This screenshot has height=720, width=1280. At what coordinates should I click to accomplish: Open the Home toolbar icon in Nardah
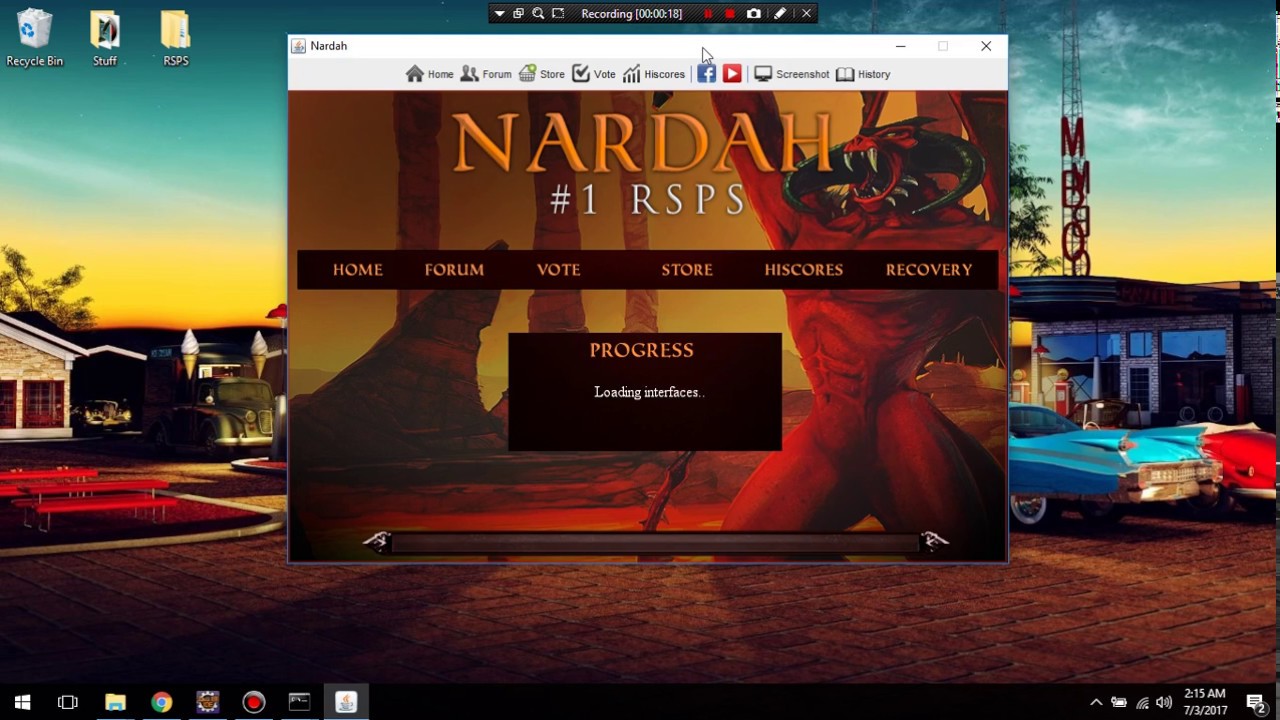pos(415,74)
